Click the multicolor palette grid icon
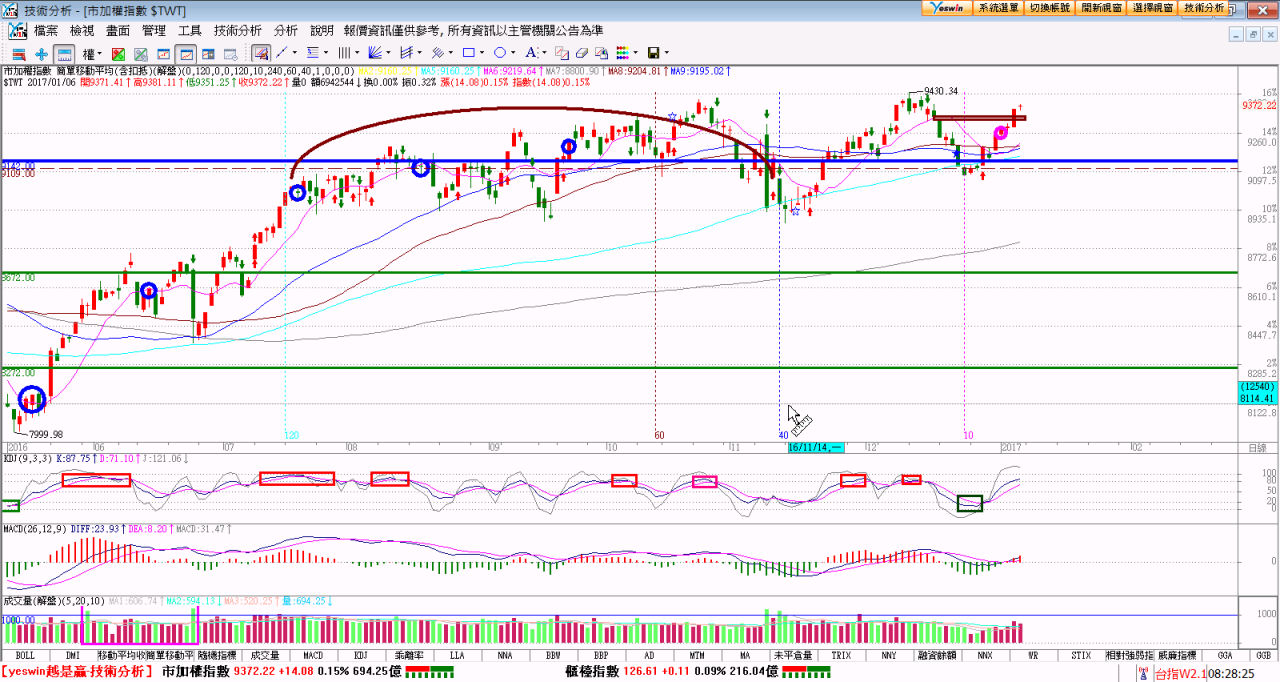Screen dimensions: 1280x682 coord(622,53)
